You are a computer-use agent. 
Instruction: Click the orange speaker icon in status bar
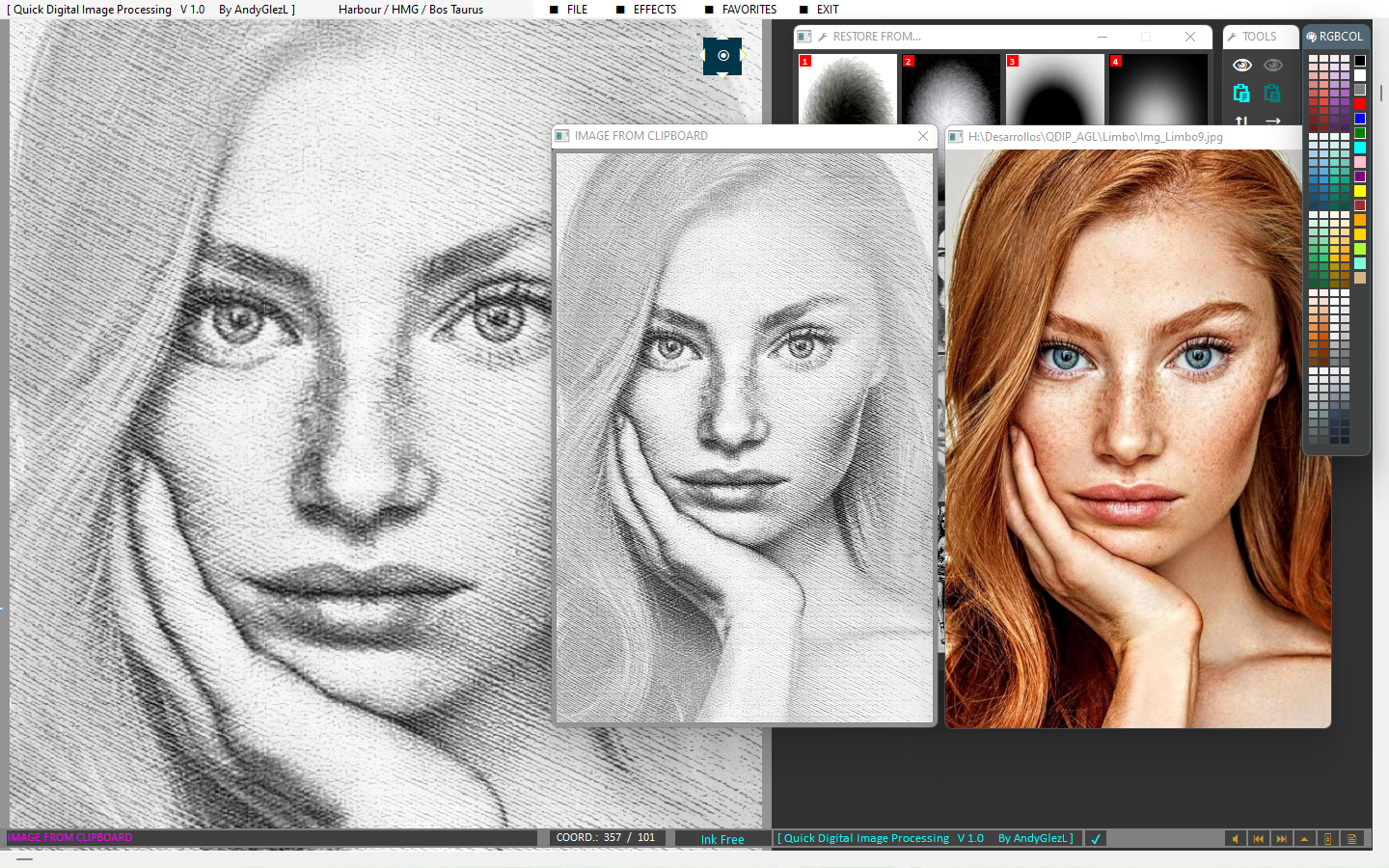(1235, 839)
